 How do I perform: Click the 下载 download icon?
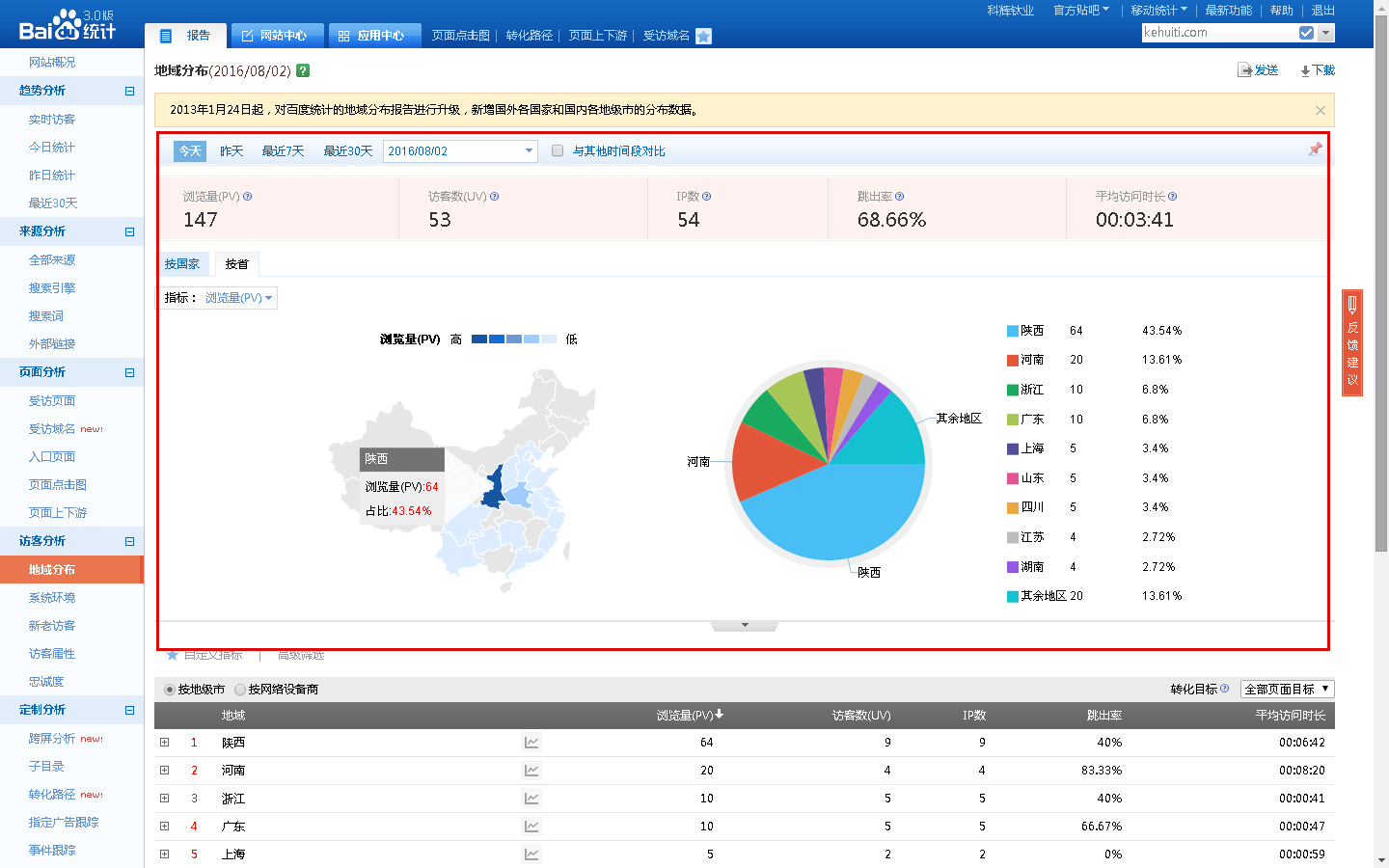tap(1305, 71)
